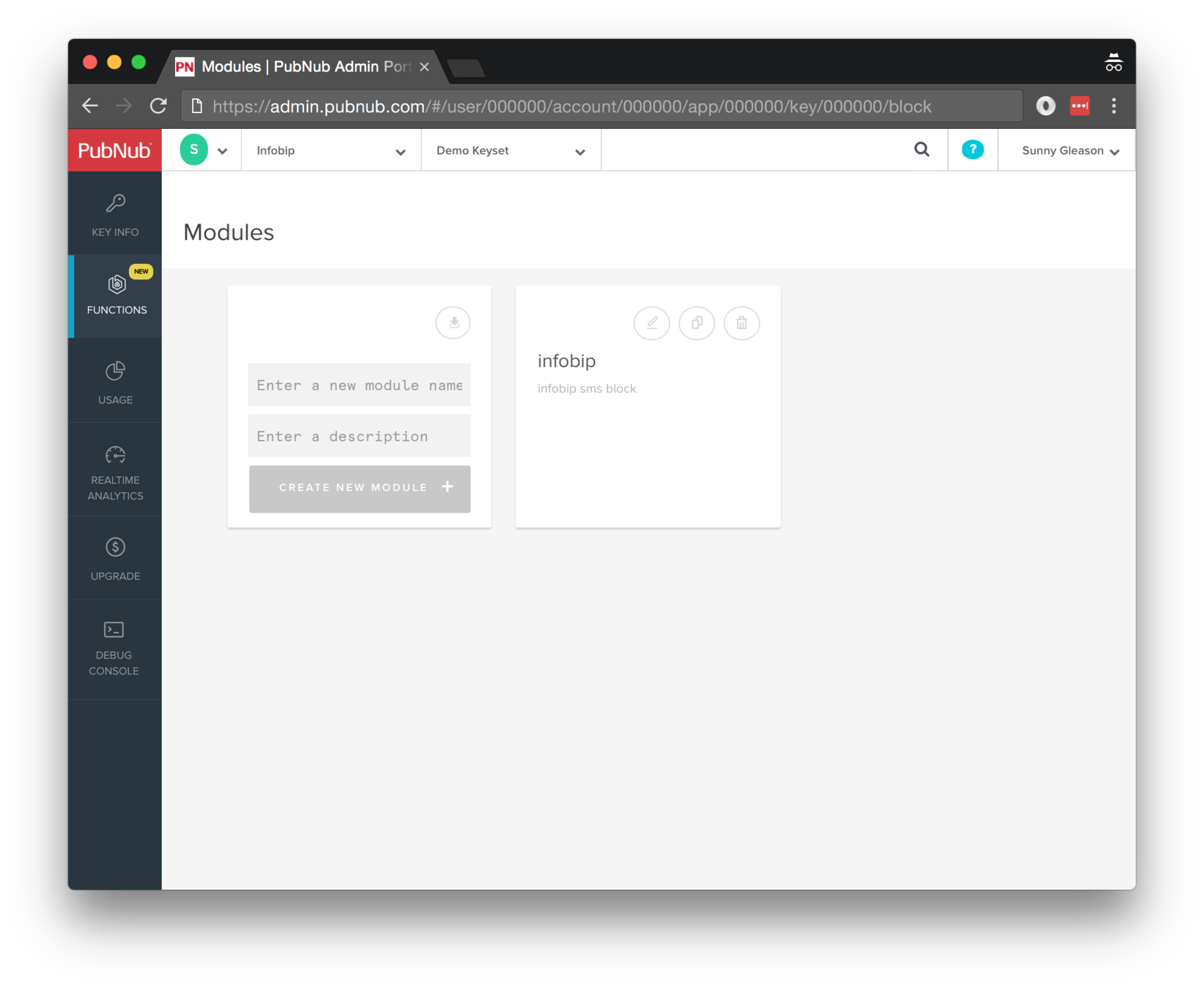Screen dimensions: 1204x987
Task: Duplicate the infobip module via copy icon
Action: tap(696, 323)
